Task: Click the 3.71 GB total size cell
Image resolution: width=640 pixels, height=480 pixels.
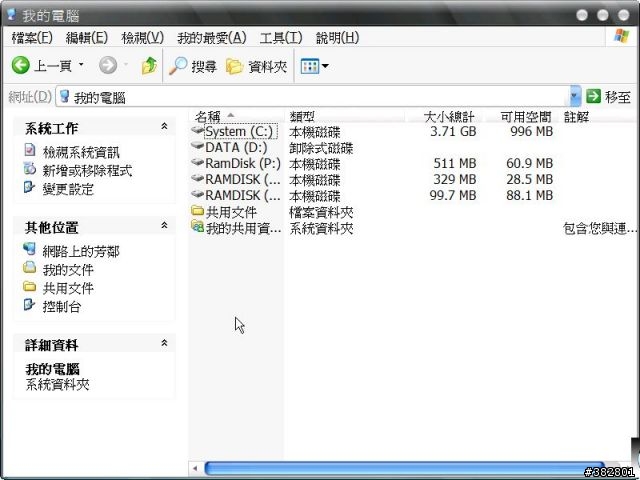Action: click(453, 131)
